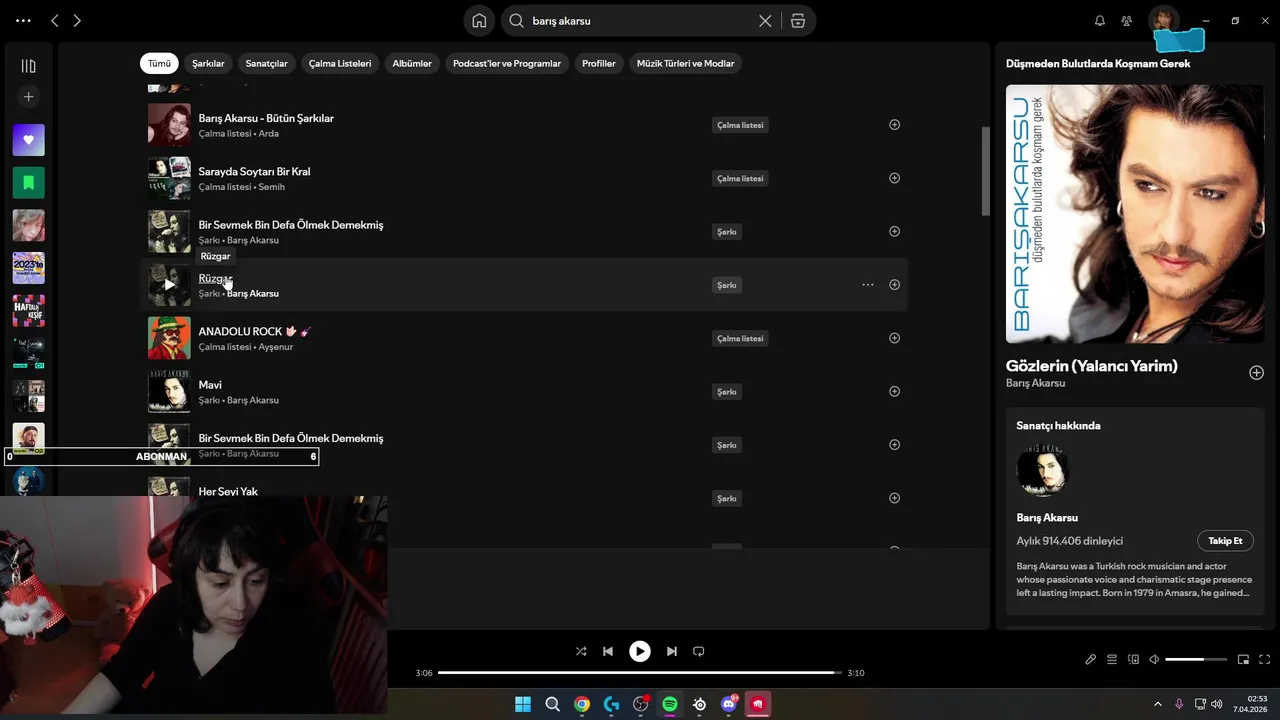Open the ANADOLU ROCK playlist
The image size is (1280, 720).
tap(254, 331)
